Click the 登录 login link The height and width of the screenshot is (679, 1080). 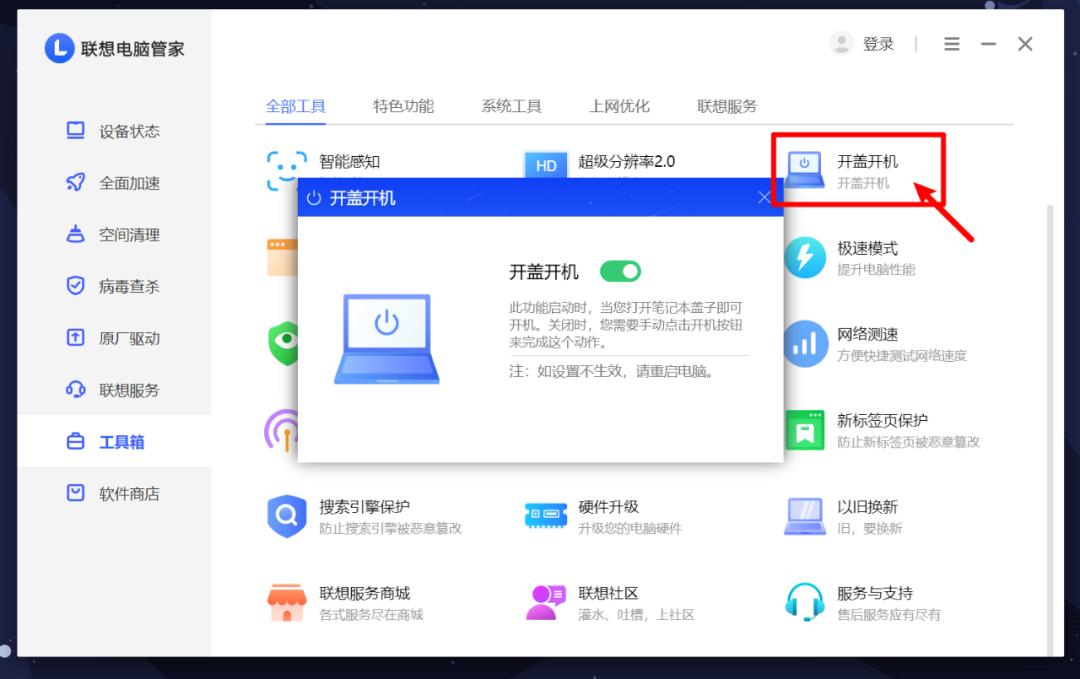point(877,43)
